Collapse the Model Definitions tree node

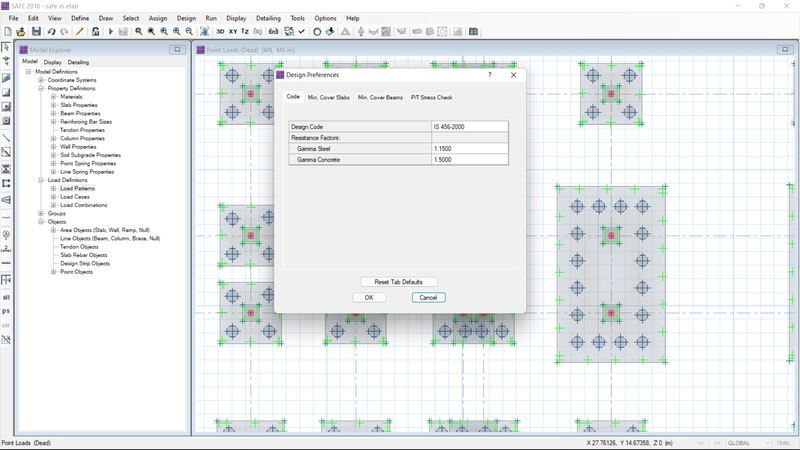[29, 72]
